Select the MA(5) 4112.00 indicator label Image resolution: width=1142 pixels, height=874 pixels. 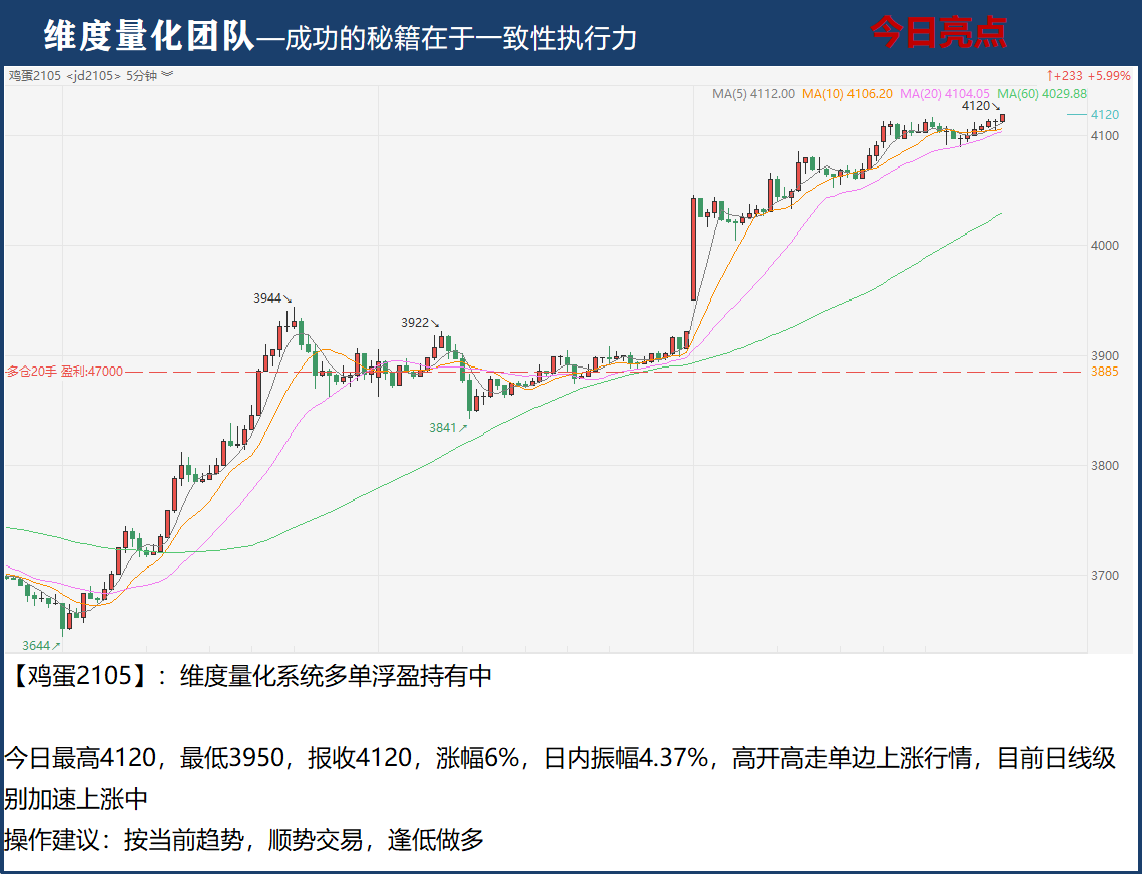coord(753,93)
